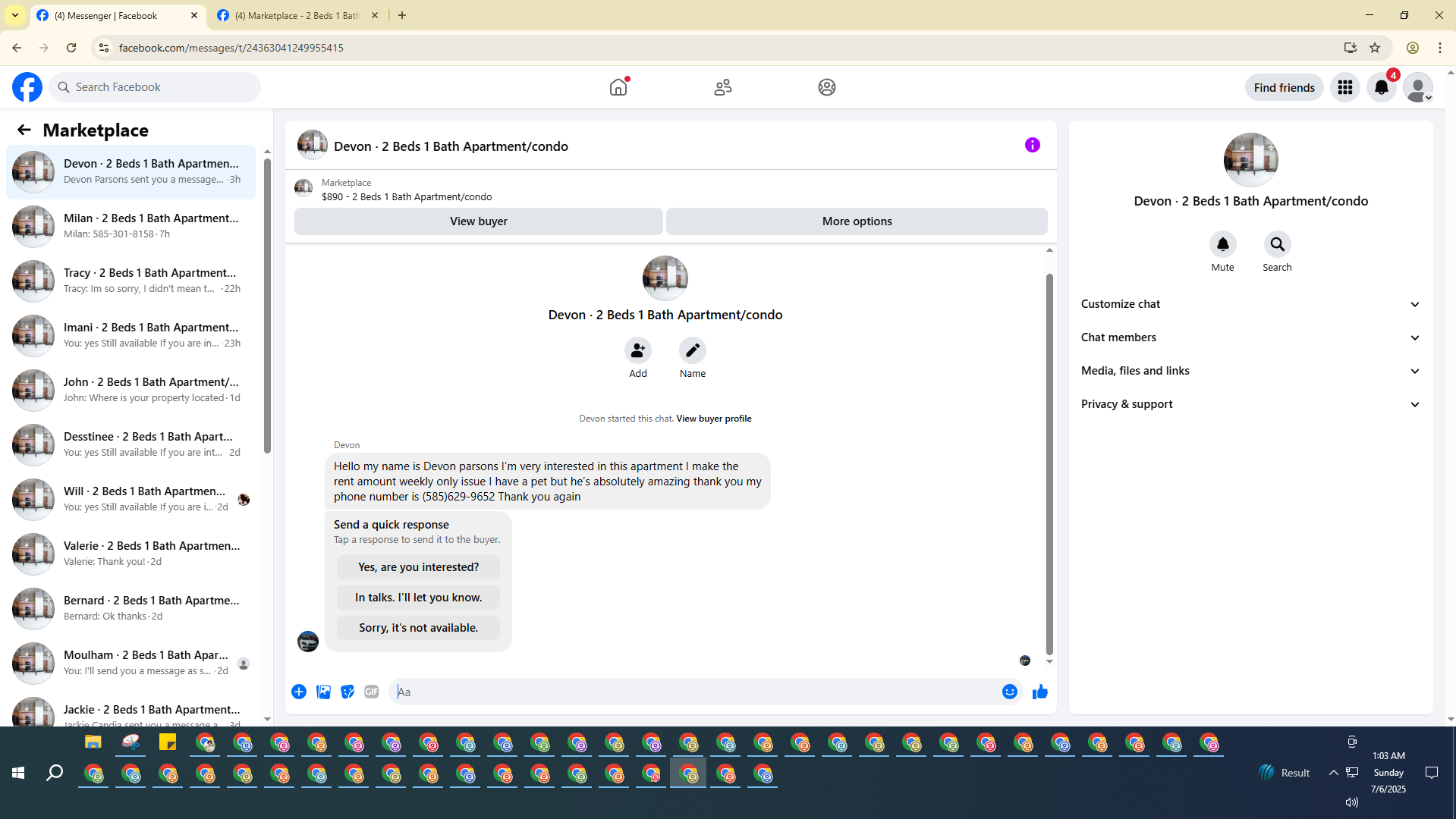Expand Chat members section
This screenshot has width=1456, height=819.
tap(1250, 337)
